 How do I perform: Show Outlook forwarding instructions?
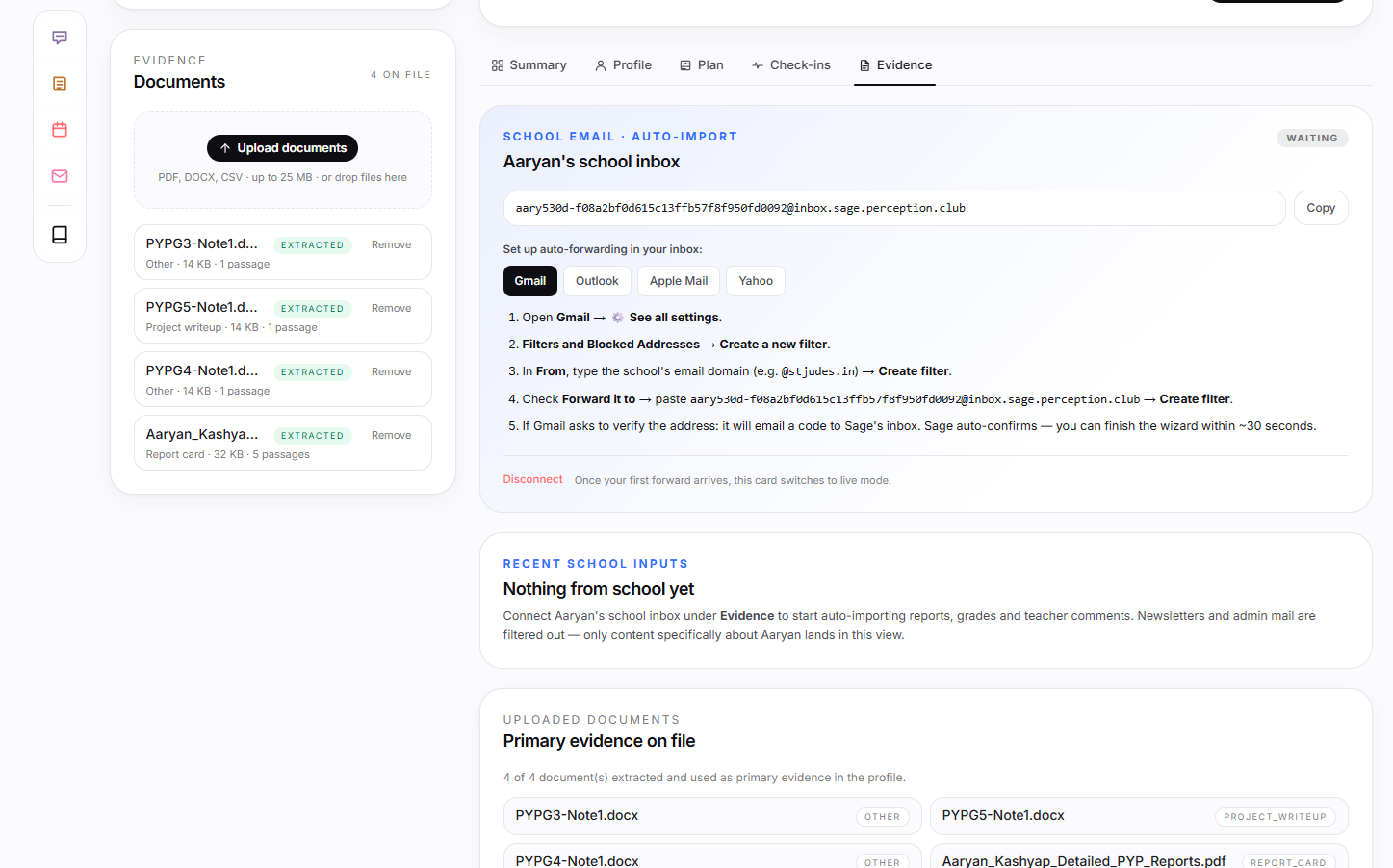(x=597, y=281)
